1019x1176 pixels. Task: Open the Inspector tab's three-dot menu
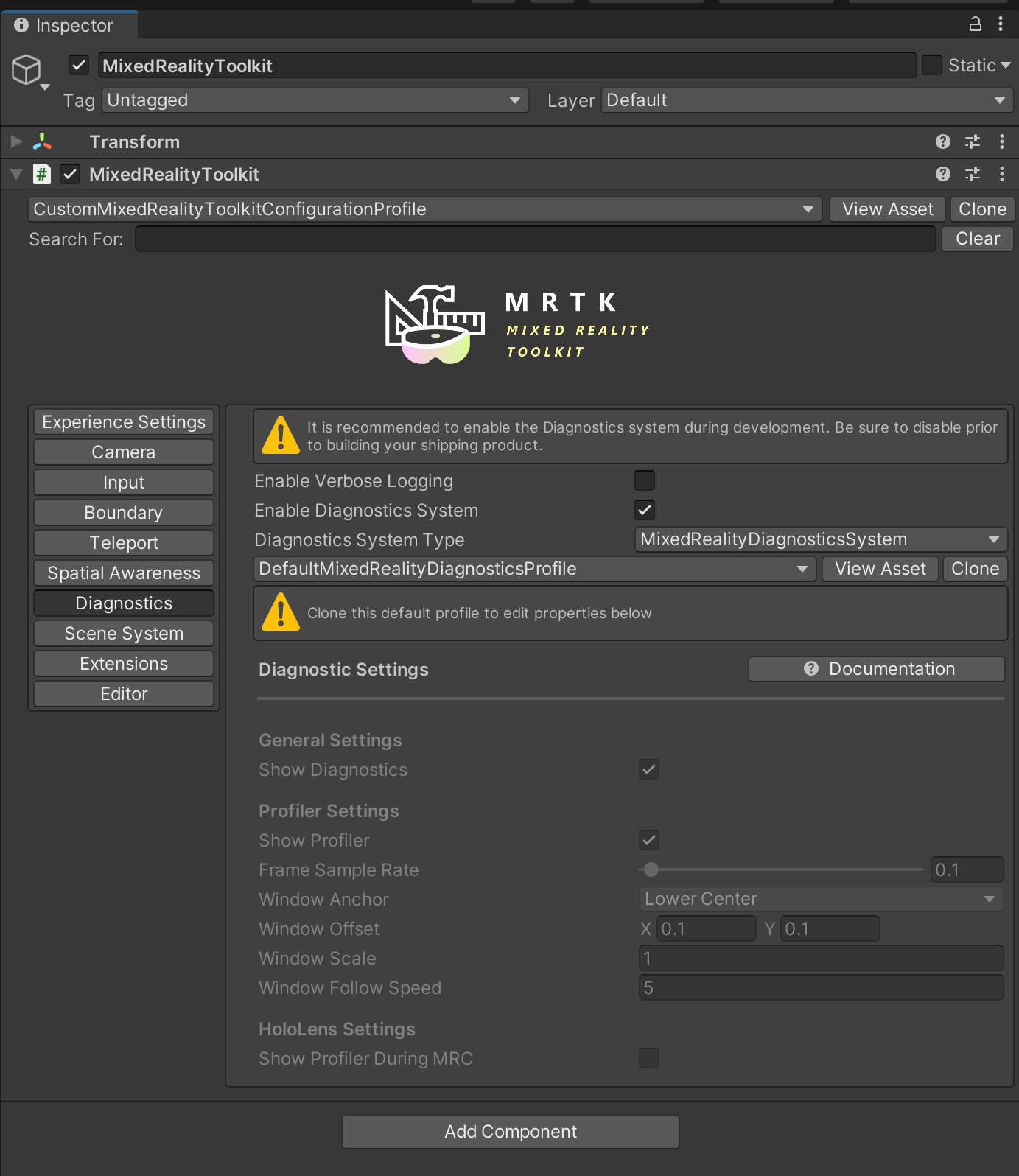pyautogui.click(x=1001, y=24)
